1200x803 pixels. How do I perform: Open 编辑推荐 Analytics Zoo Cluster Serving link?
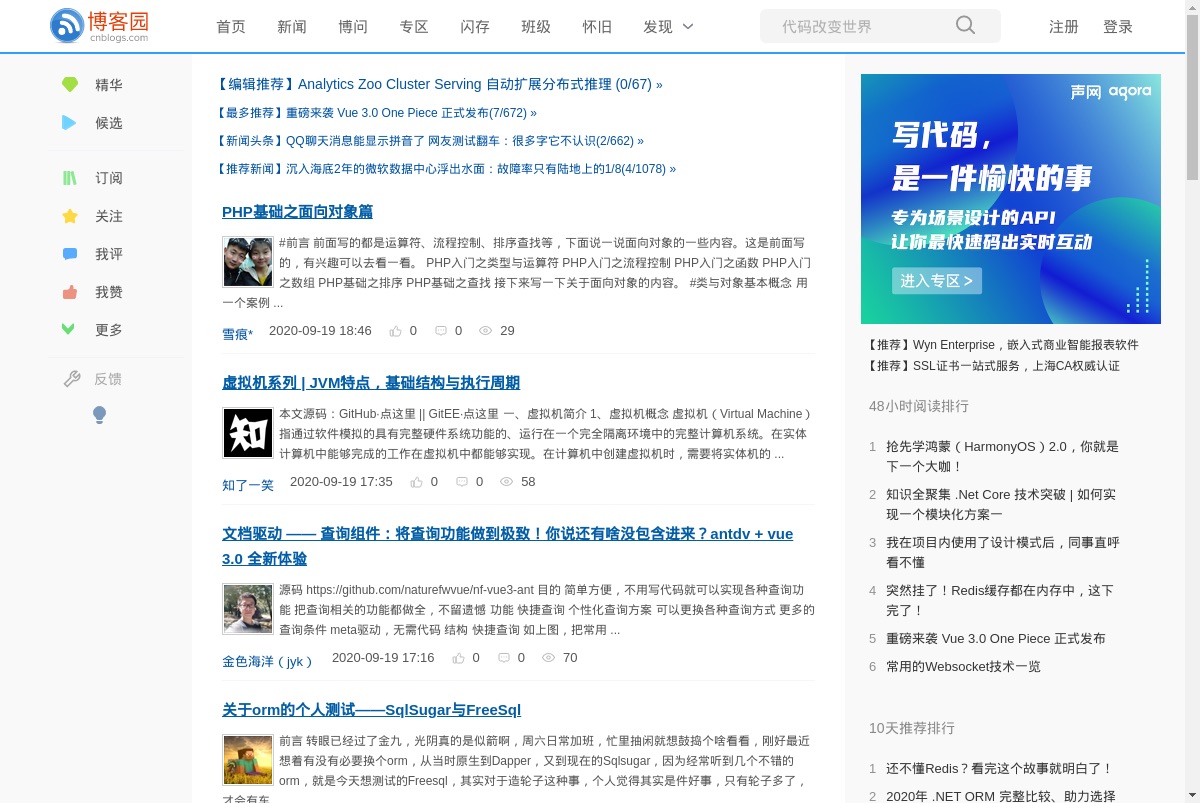439,85
